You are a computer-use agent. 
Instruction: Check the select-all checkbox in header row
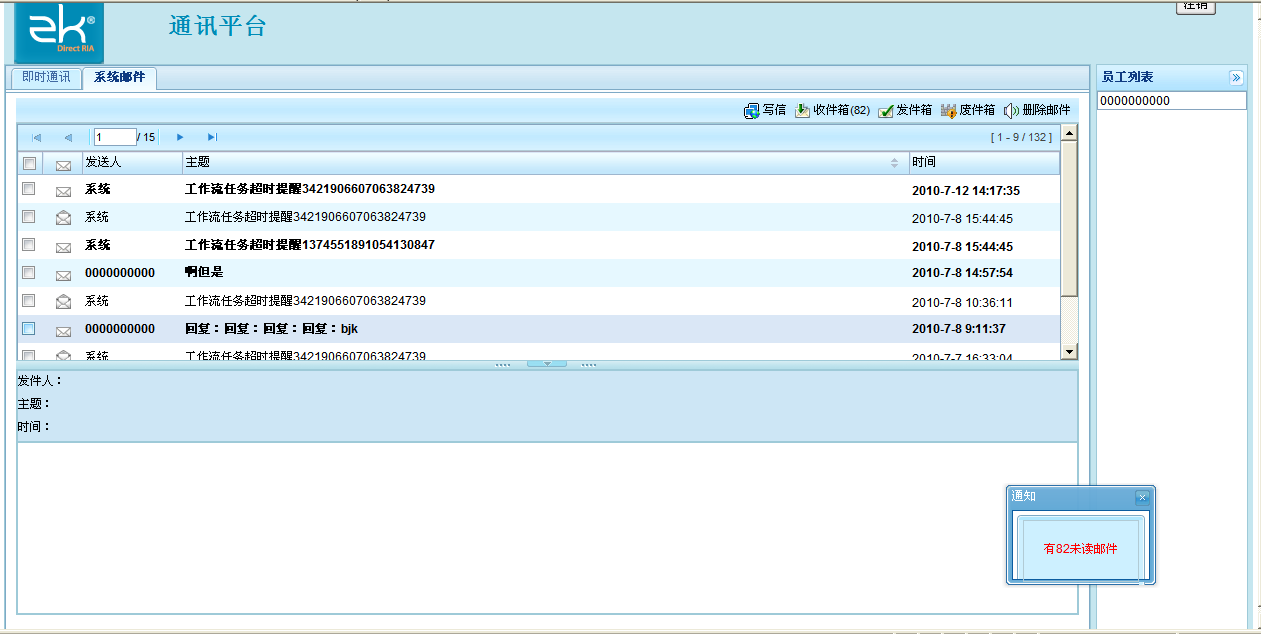pos(29,162)
